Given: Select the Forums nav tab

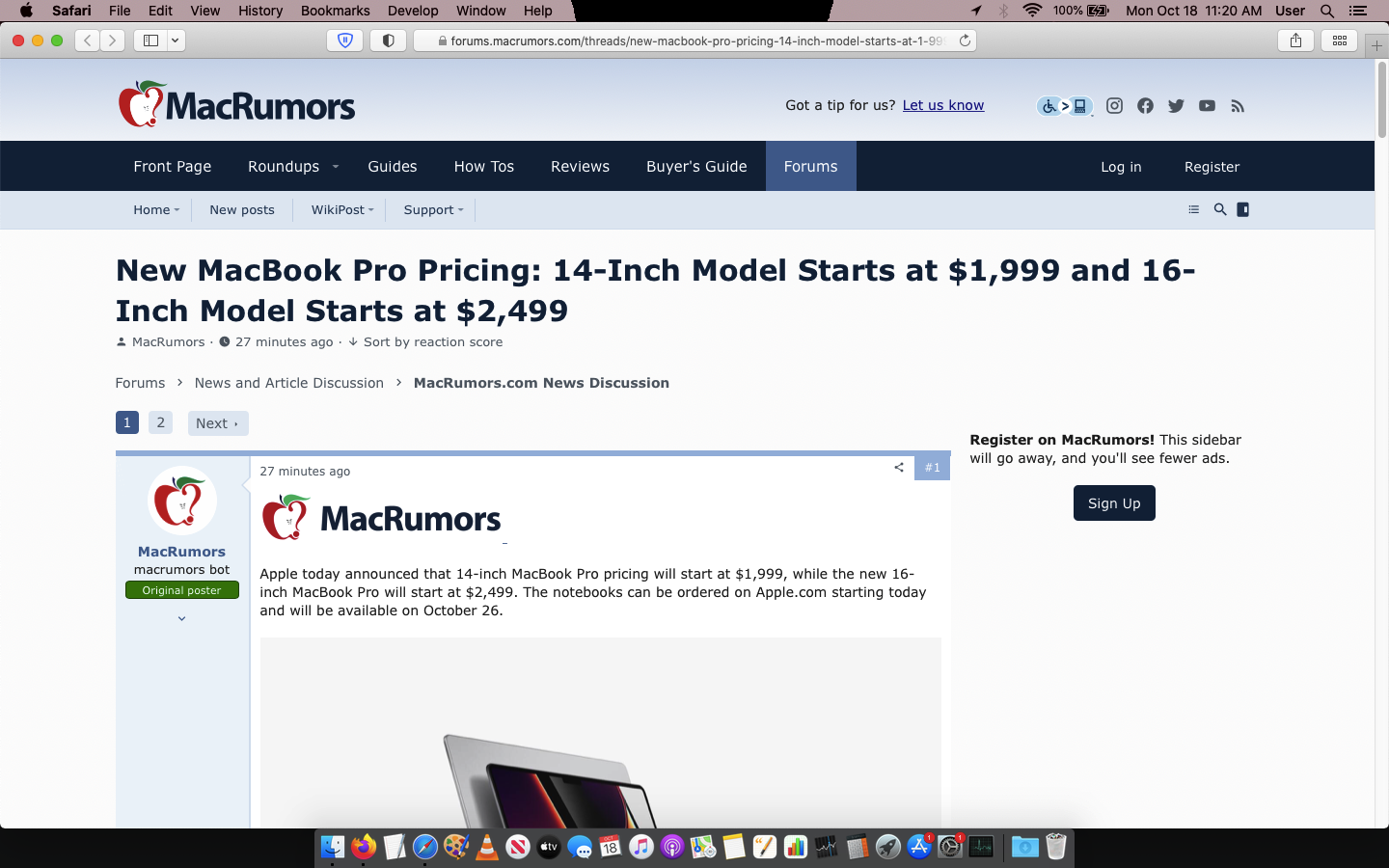Looking at the screenshot, I should (811, 166).
